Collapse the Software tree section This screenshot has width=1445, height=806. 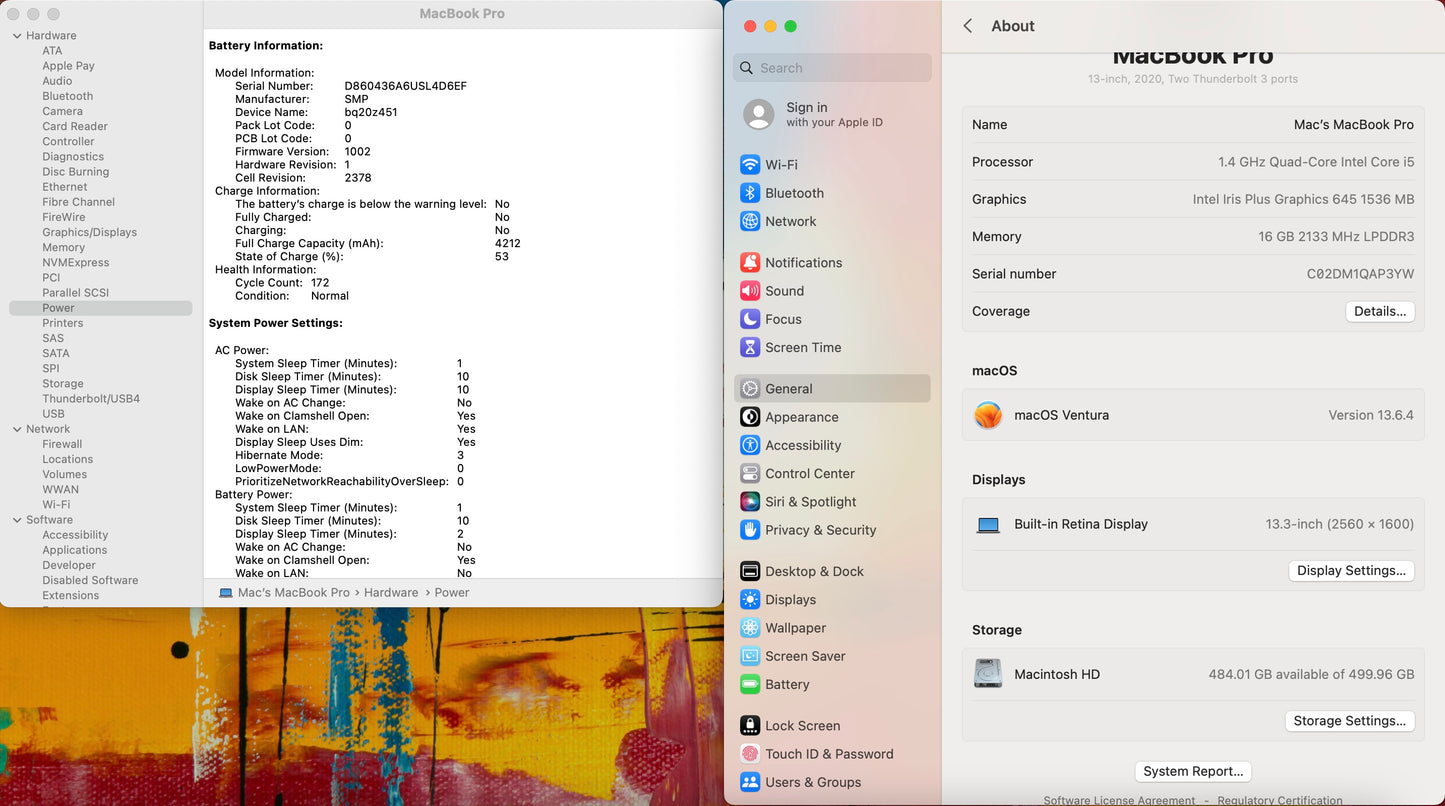(17, 520)
